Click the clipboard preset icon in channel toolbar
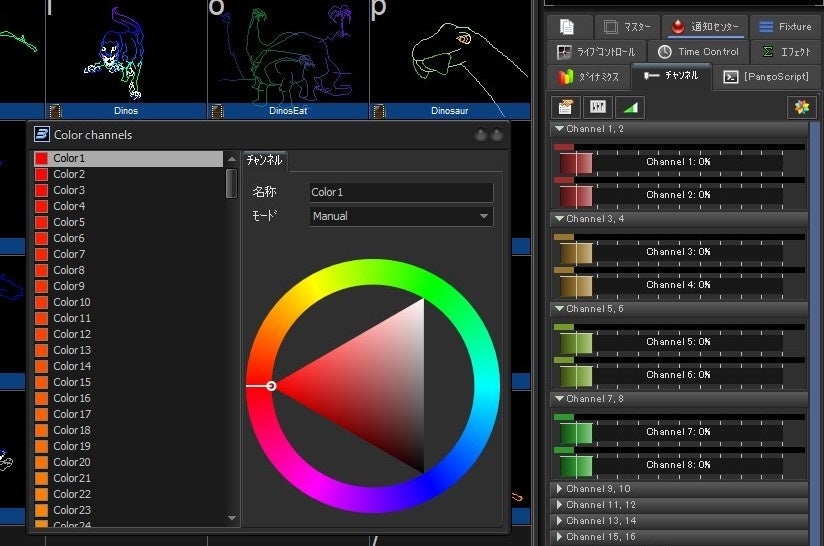 566,108
